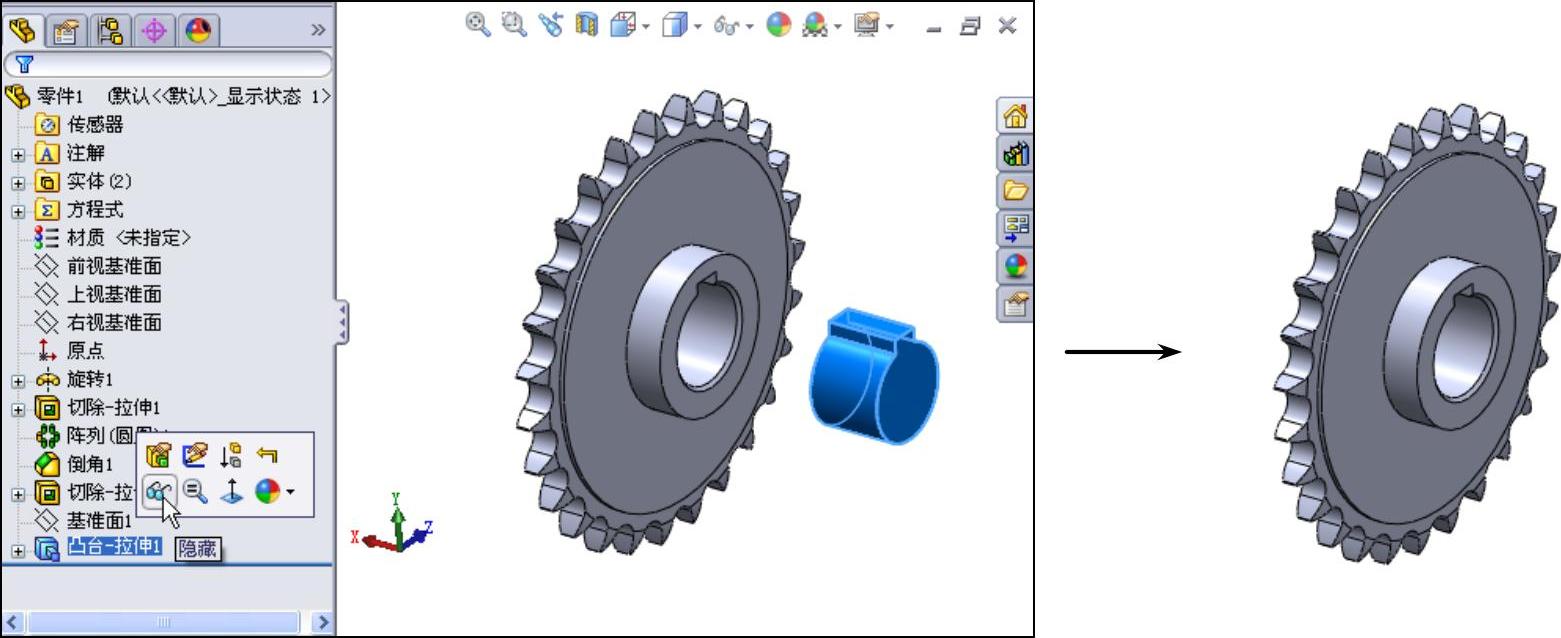
Task: Open SolidWorks Resources home icon in task pane
Action: point(1015,116)
